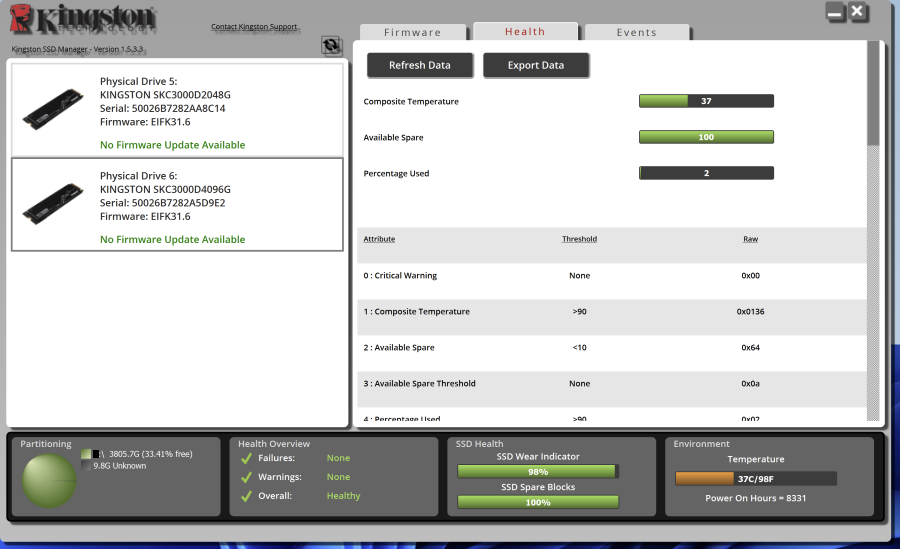Image resolution: width=900 pixels, height=549 pixels.
Task: Click the '3805.7G (33.41% free)' partition text
Action: 150,454
